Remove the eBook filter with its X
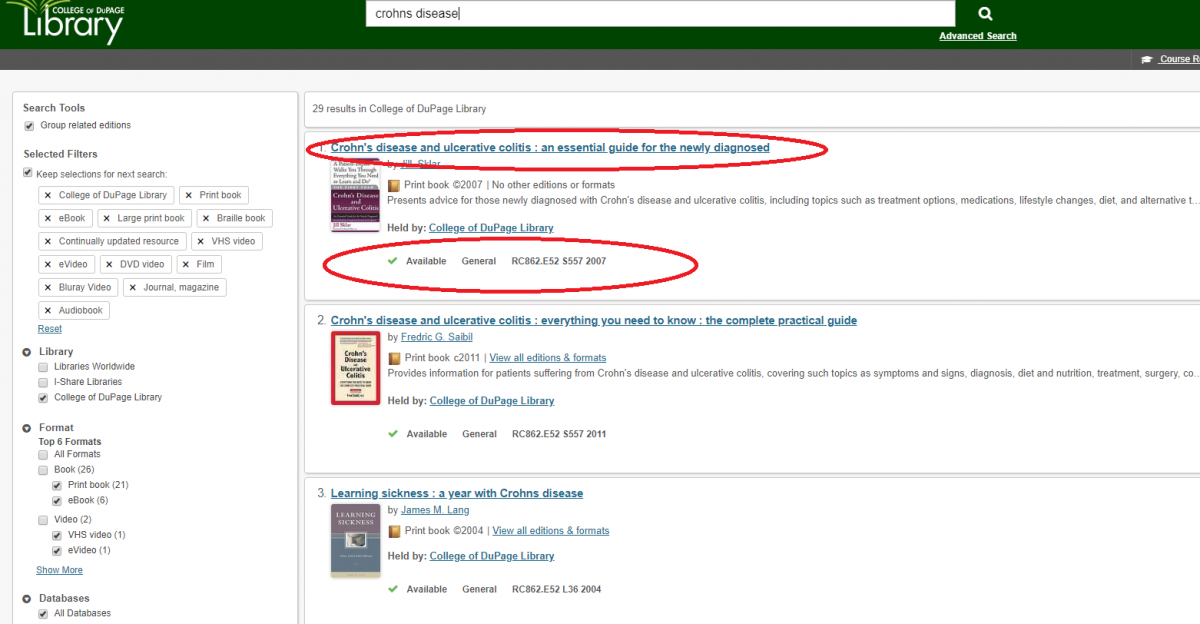Image resolution: width=1200 pixels, height=624 pixels. (48, 218)
